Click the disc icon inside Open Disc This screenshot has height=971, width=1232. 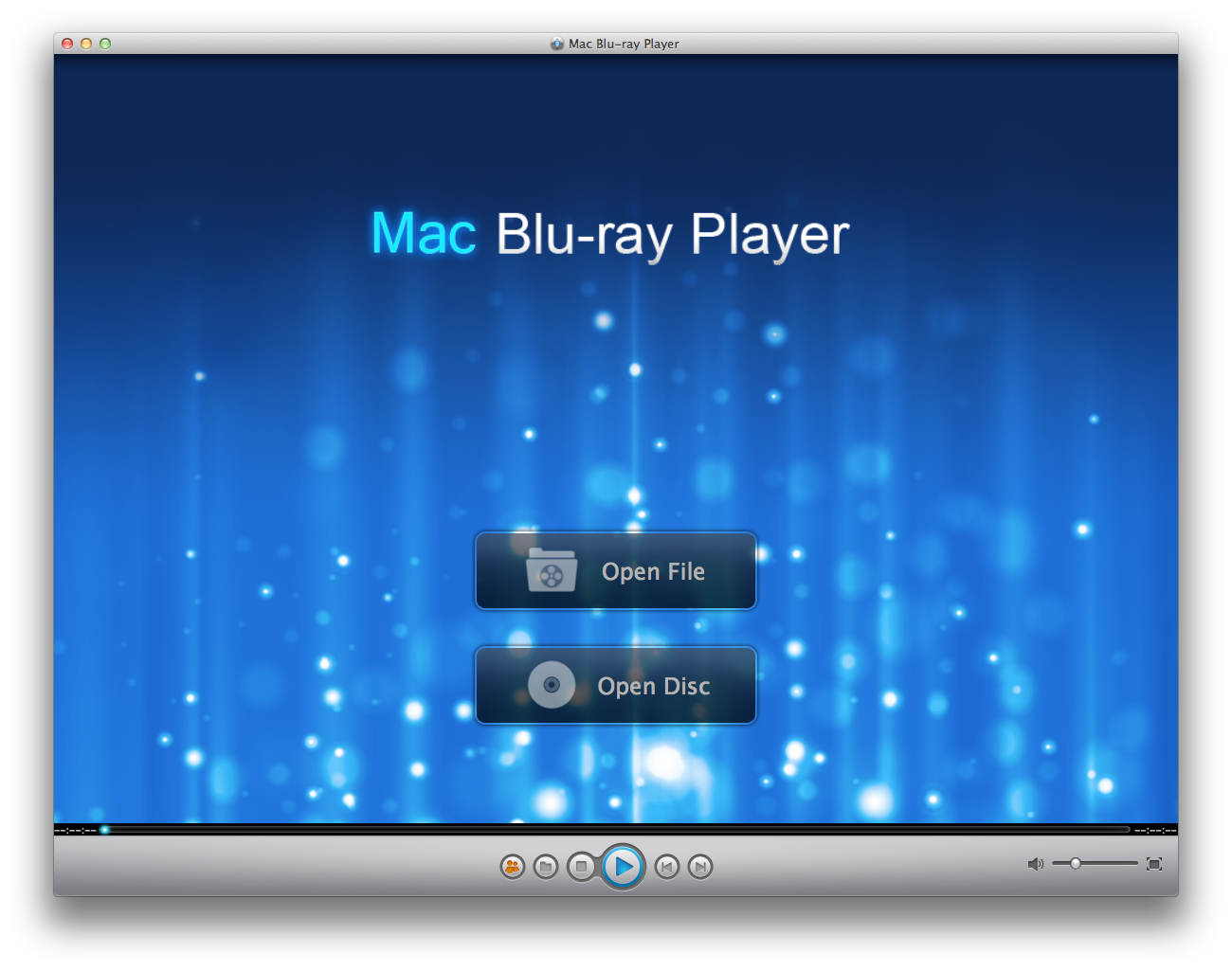552,685
